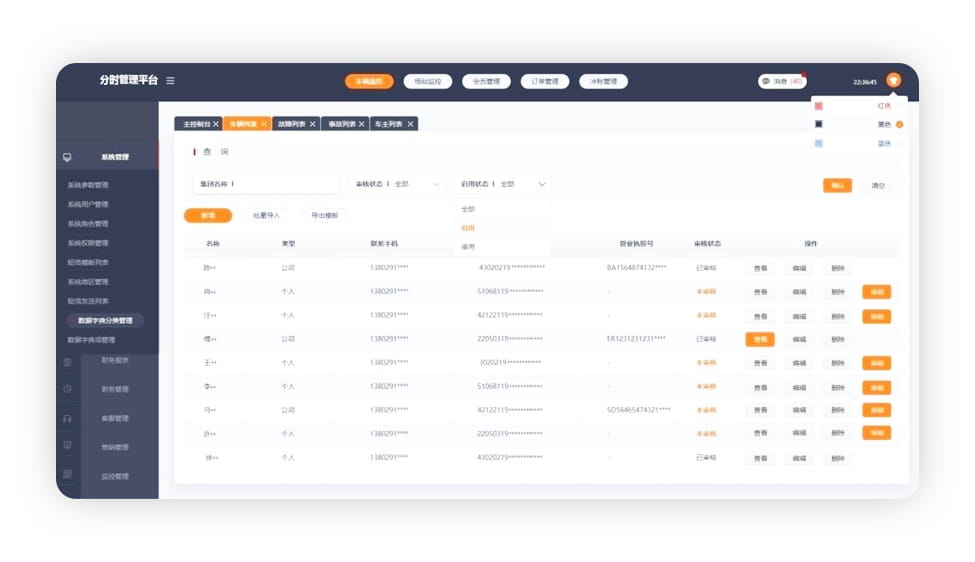Screen dimensions: 975x562
Task: Select the 红色 theme radio
Action: 900,106
